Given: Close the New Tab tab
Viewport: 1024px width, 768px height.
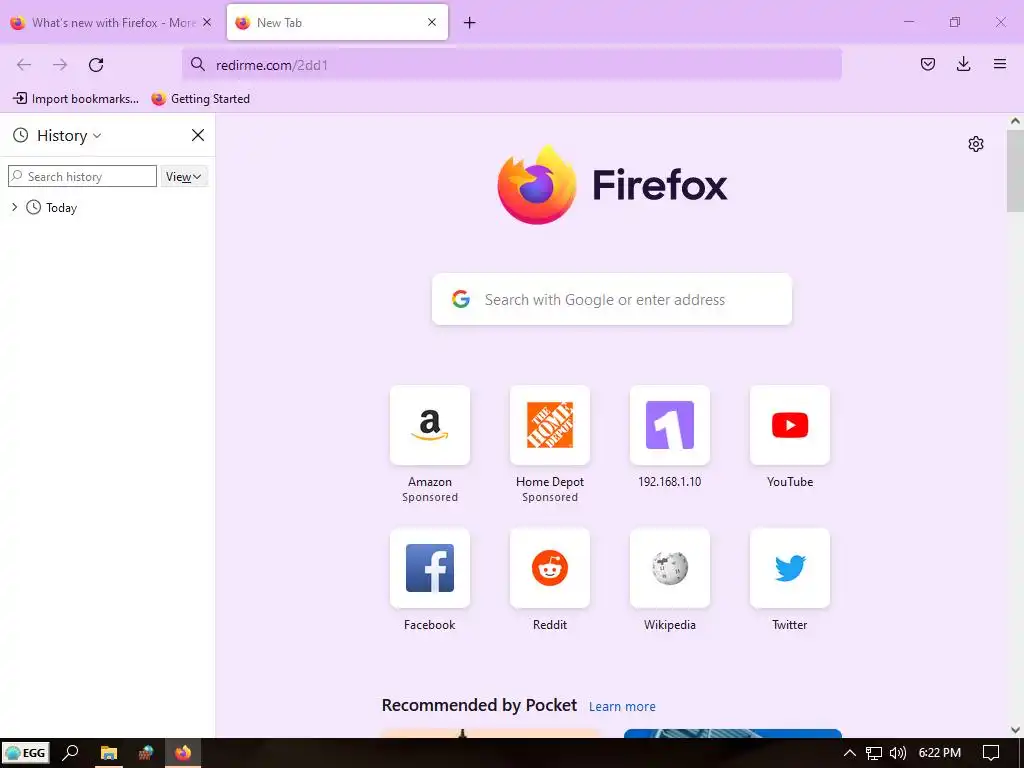Looking at the screenshot, I should point(432,22).
